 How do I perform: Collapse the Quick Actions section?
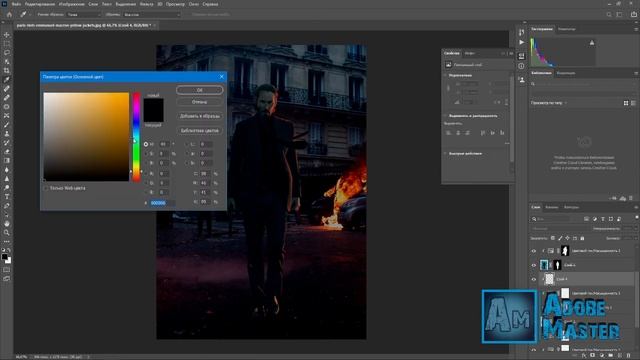pyautogui.click(x=445, y=153)
